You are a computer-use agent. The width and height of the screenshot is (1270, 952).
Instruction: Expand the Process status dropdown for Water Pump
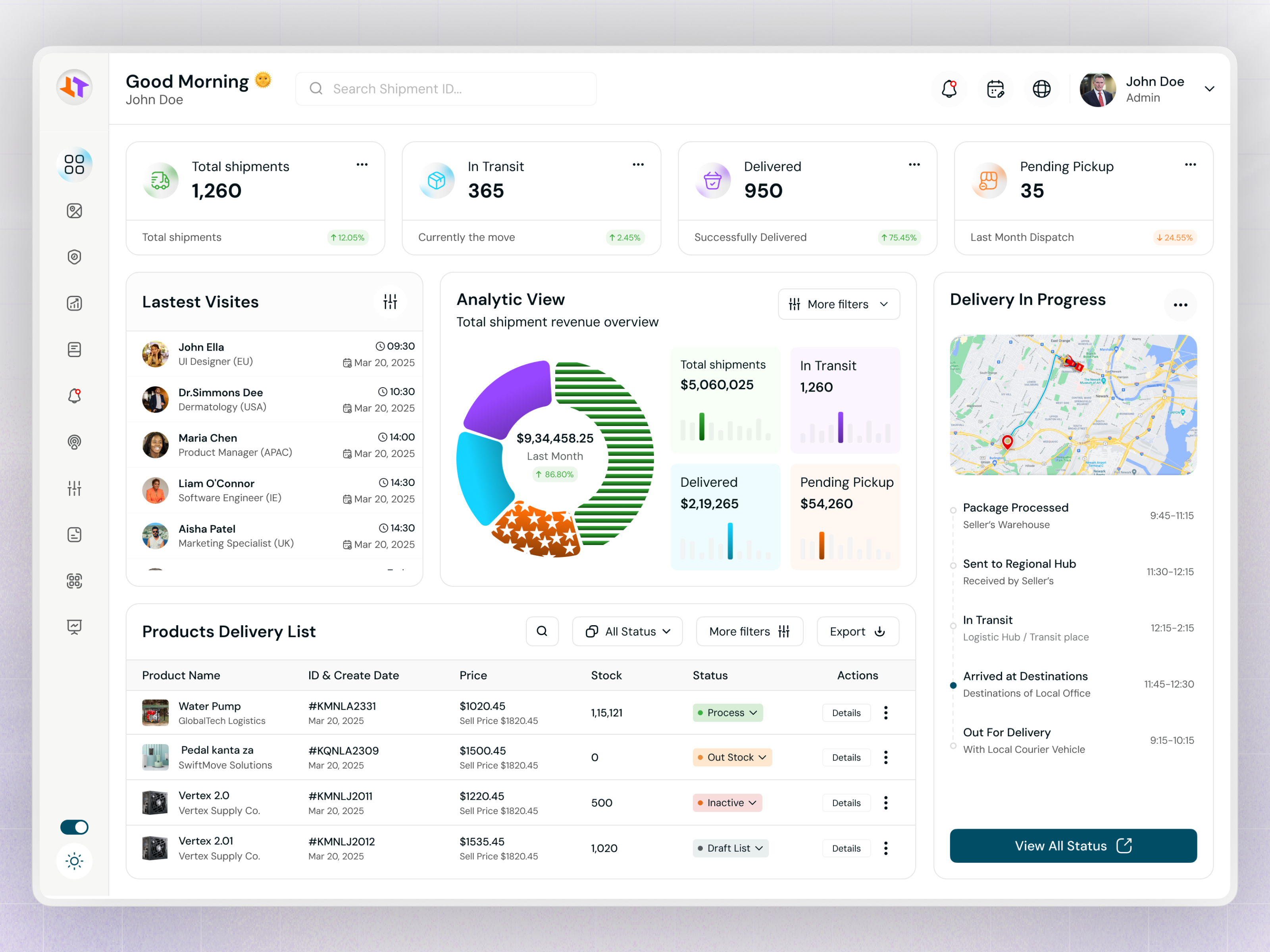tap(727, 712)
